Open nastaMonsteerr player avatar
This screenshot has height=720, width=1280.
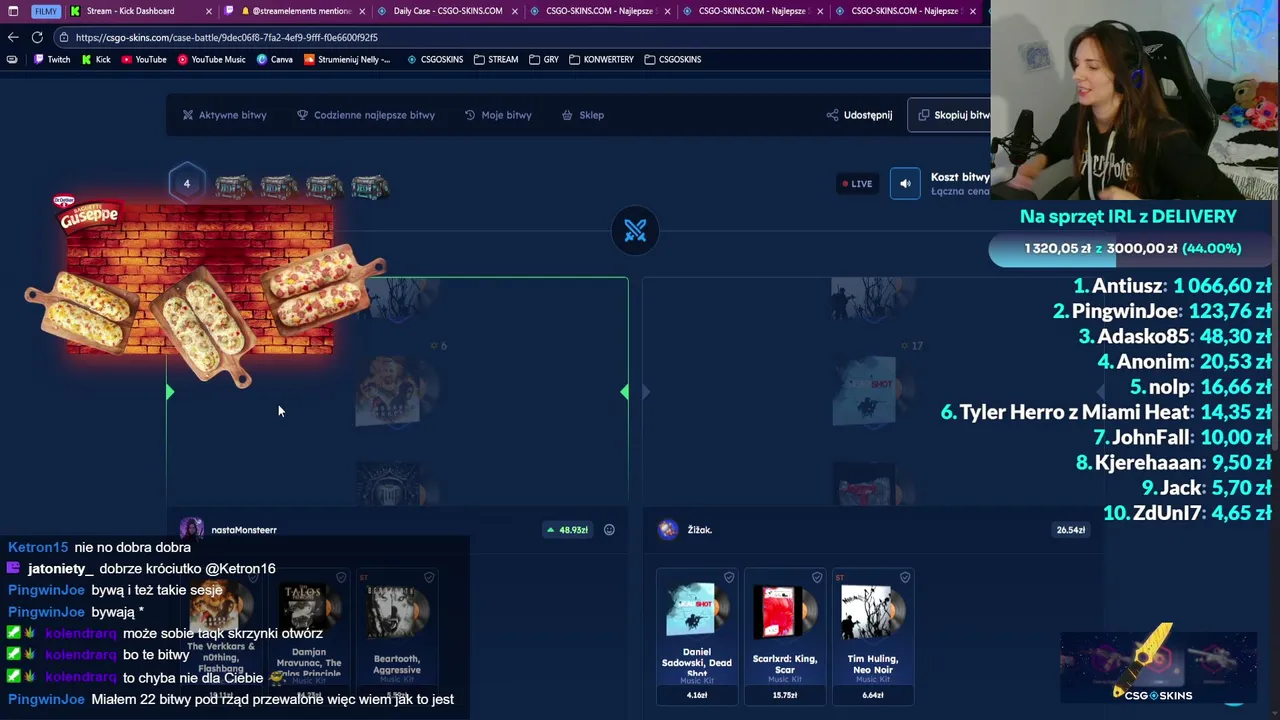coord(192,530)
